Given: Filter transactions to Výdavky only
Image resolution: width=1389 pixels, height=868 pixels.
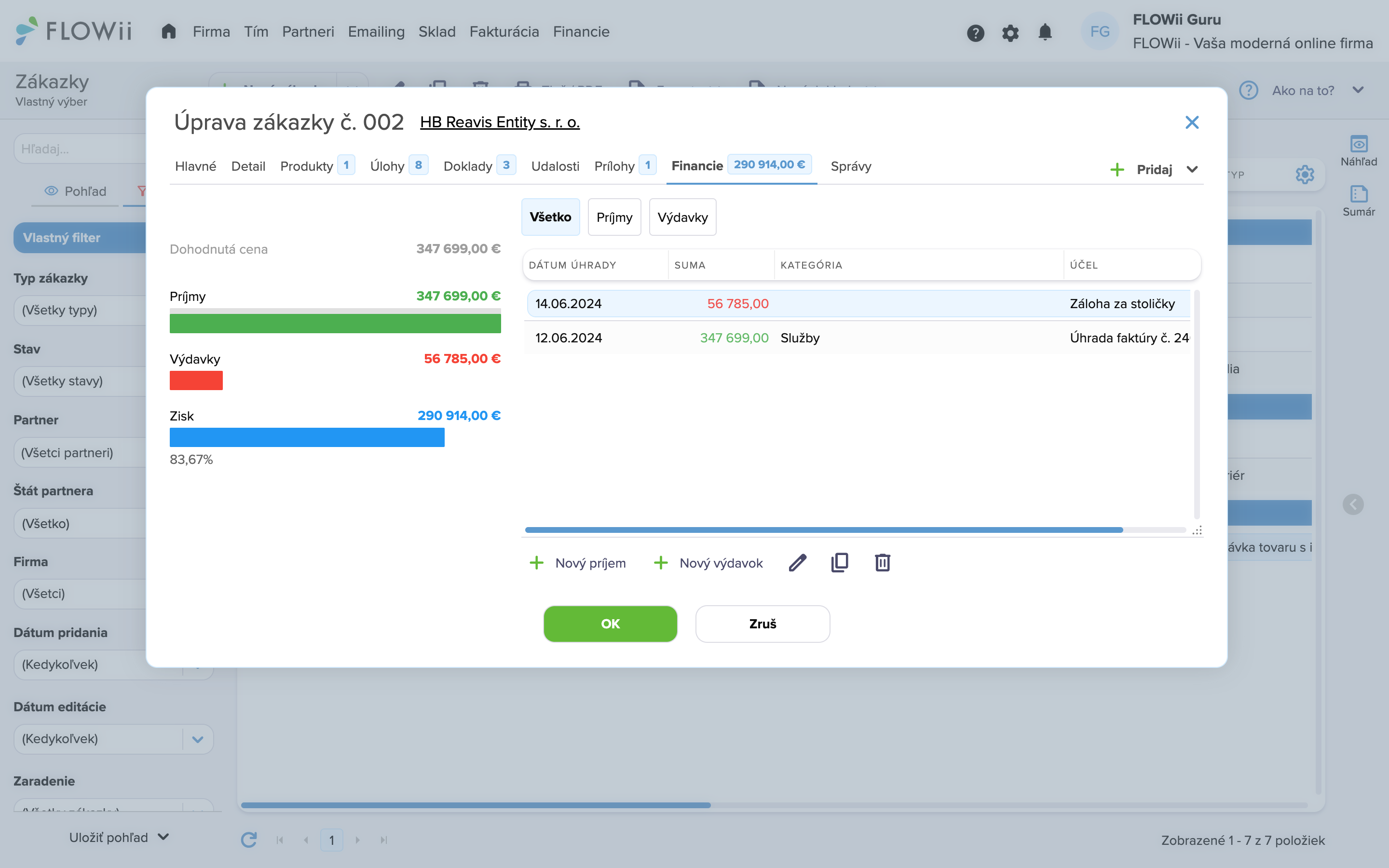Looking at the screenshot, I should click(682, 217).
